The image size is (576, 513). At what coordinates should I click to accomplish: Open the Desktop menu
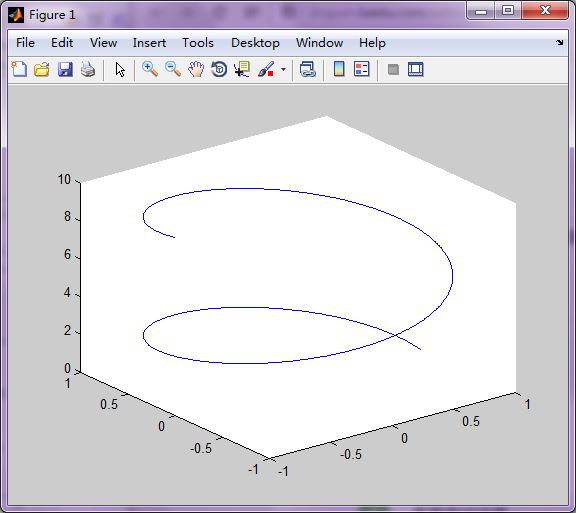(255, 43)
